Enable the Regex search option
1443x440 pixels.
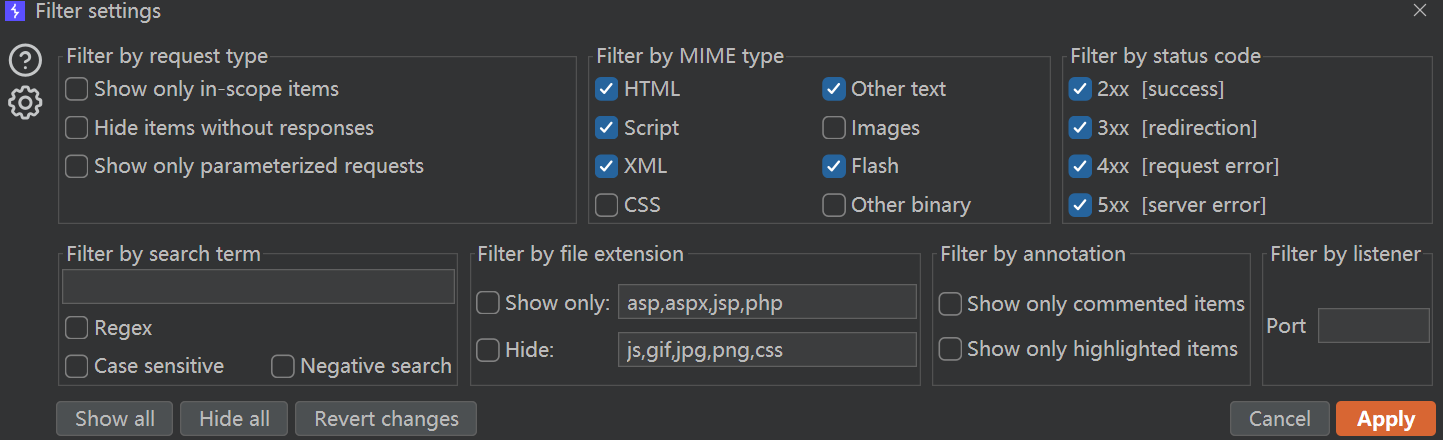(x=77, y=328)
